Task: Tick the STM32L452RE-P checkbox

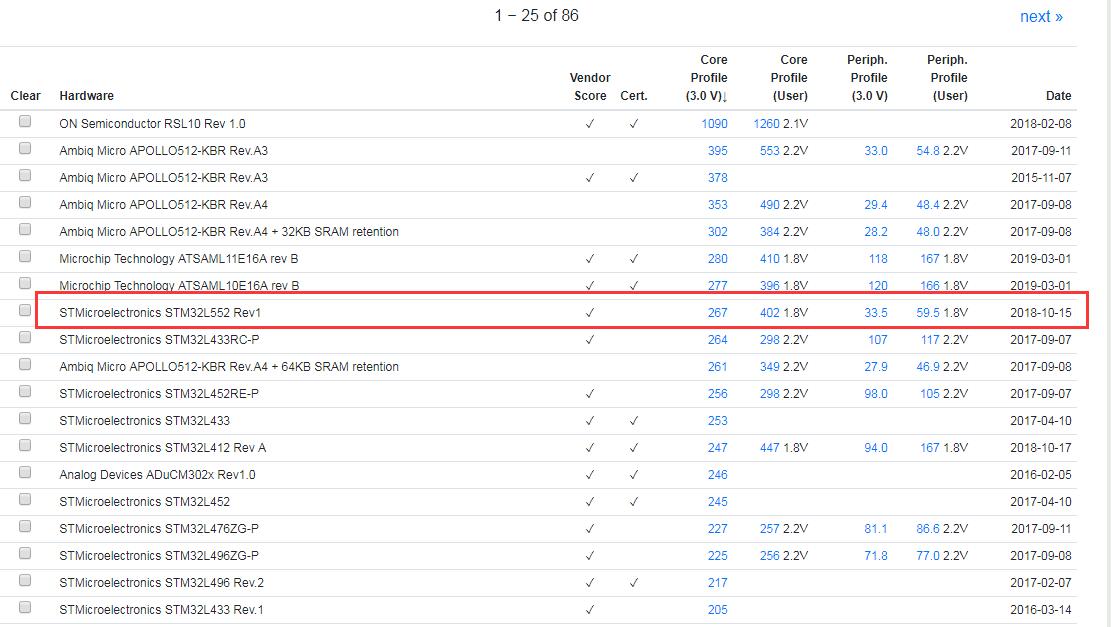Action: coord(25,391)
